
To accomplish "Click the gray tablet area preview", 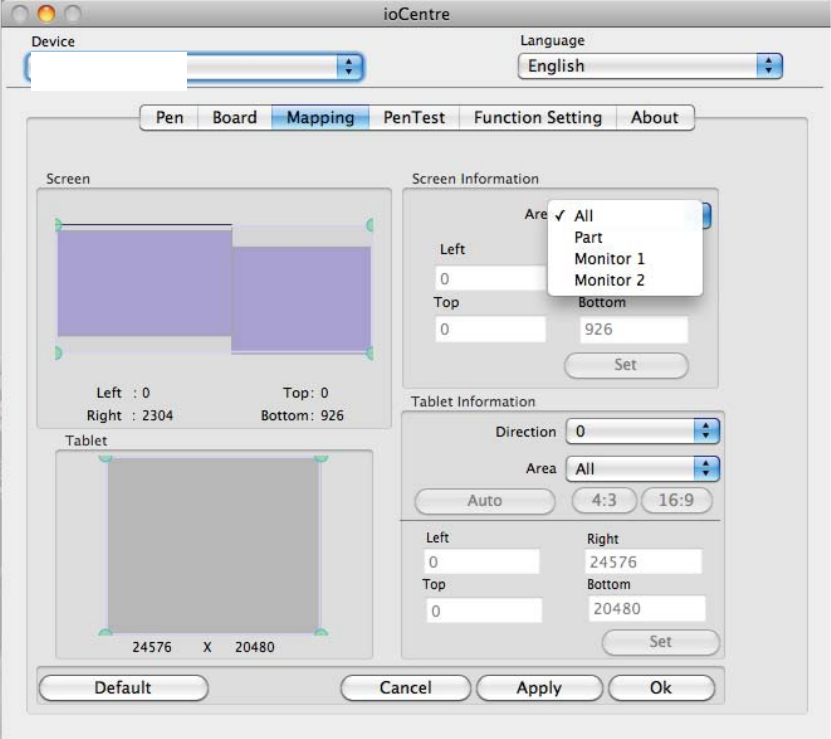I will point(213,545).
